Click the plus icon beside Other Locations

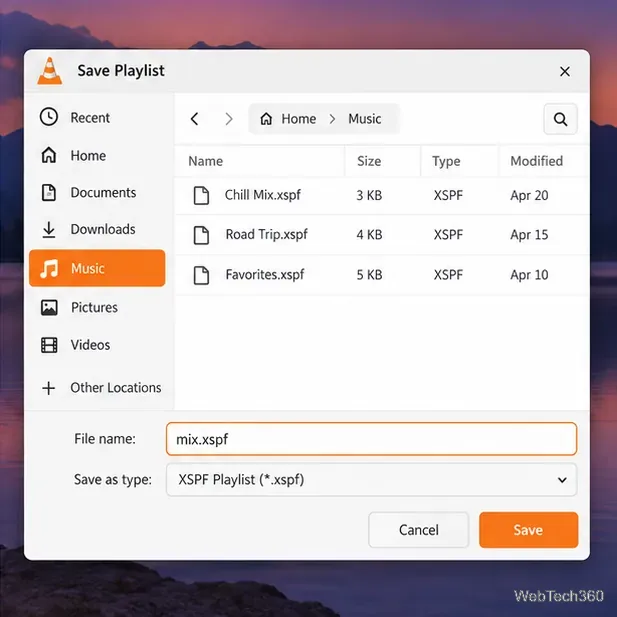click(49, 388)
